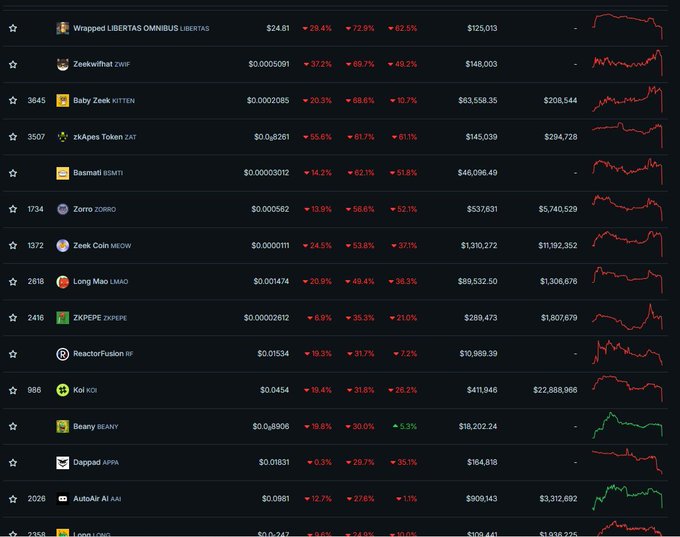Open the Dappad logo icon
Viewport: 680px width, 537px height.
(62, 462)
